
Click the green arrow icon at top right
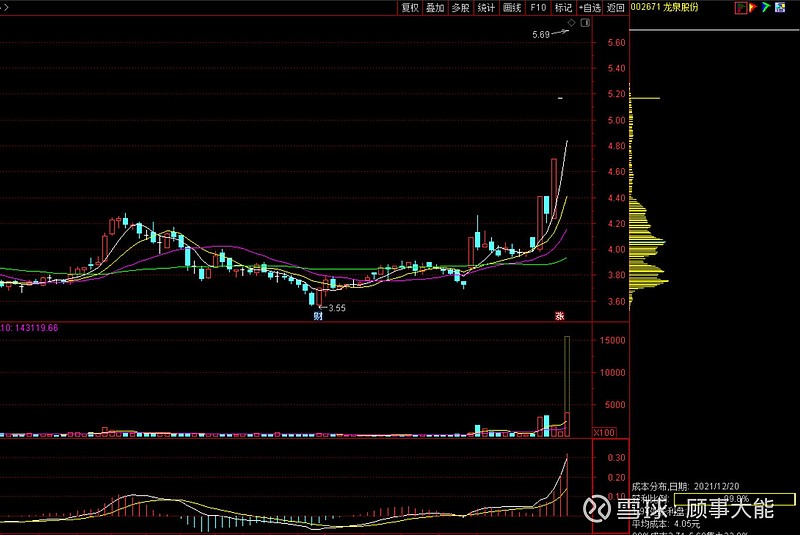[x=766, y=7]
